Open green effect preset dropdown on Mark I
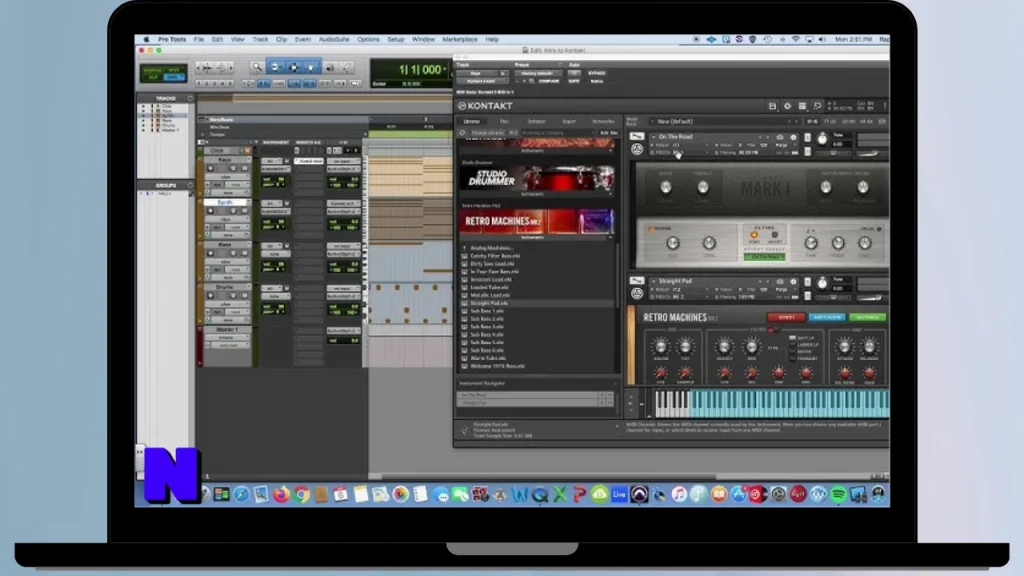Viewport: 1024px width, 576px height. pos(765,257)
